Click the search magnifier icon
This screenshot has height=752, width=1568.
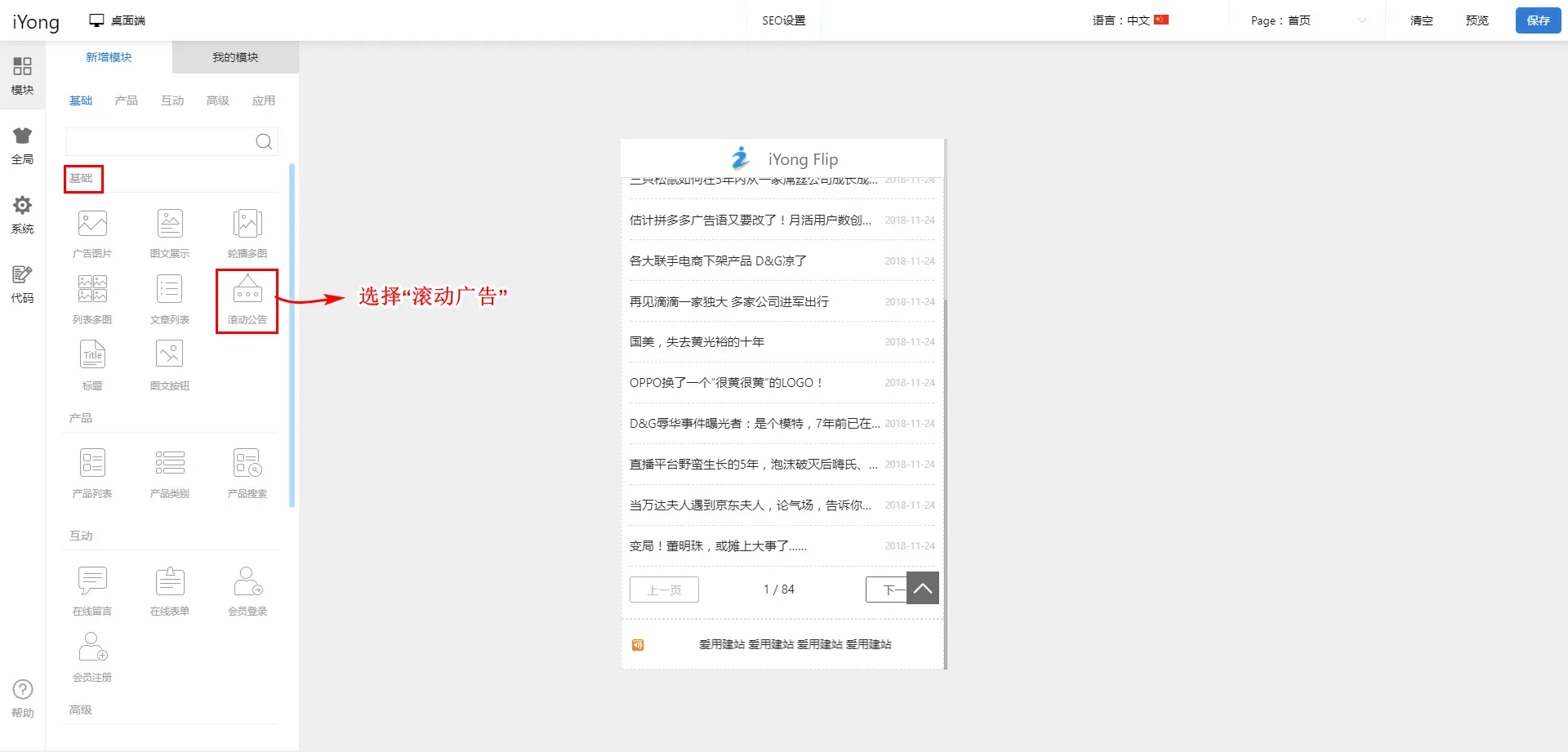coord(264,142)
